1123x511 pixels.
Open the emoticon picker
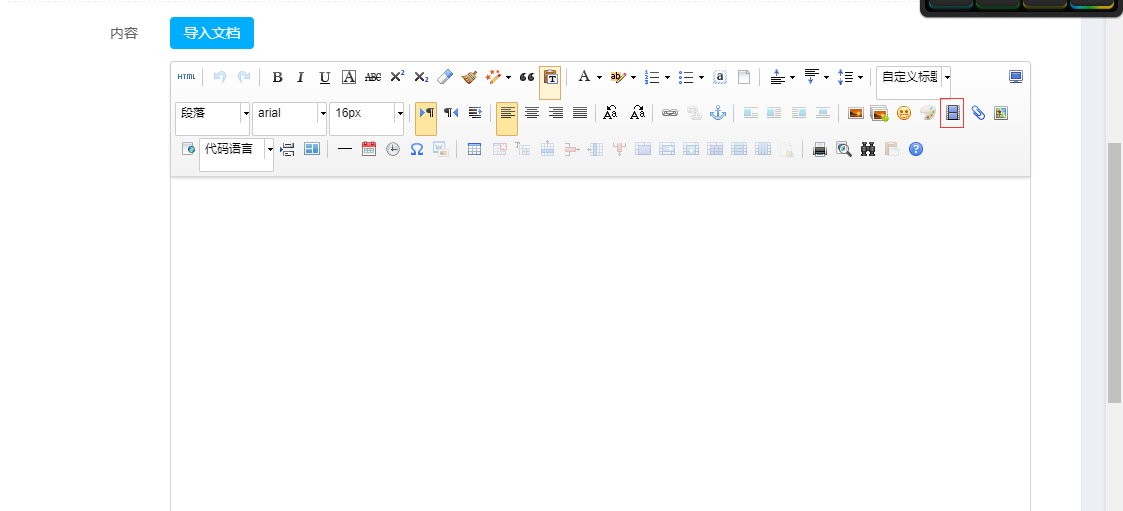(x=904, y=113)
